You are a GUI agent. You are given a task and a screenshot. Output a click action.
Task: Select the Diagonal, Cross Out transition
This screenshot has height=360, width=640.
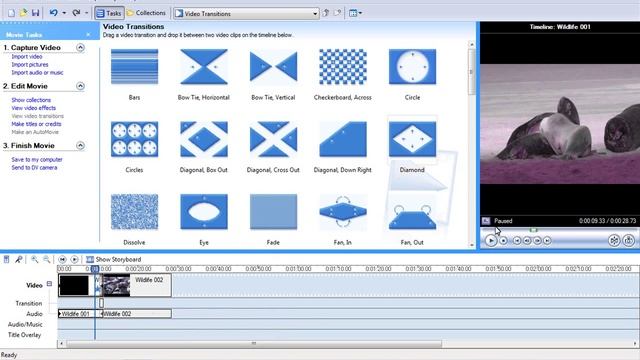point(273,139)
